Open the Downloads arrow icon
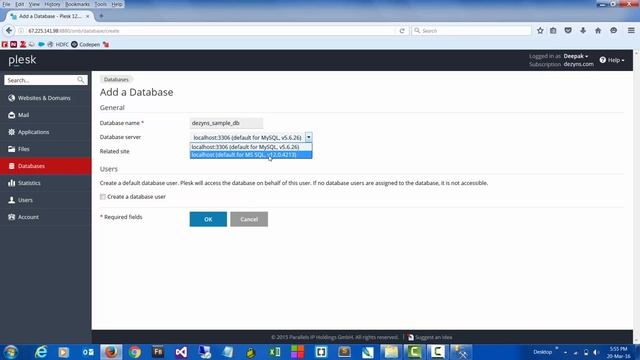 [x=583, y=31]
